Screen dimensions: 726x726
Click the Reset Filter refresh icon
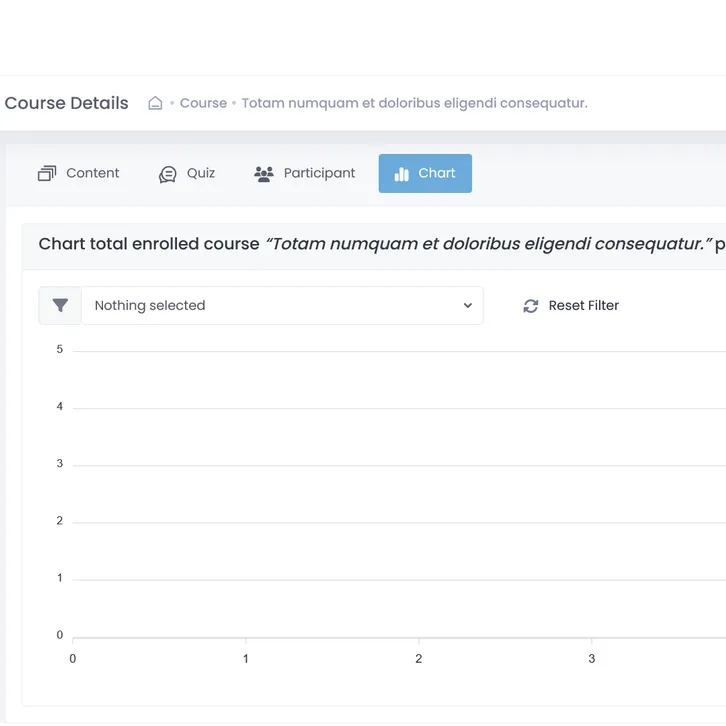point(531,306)
